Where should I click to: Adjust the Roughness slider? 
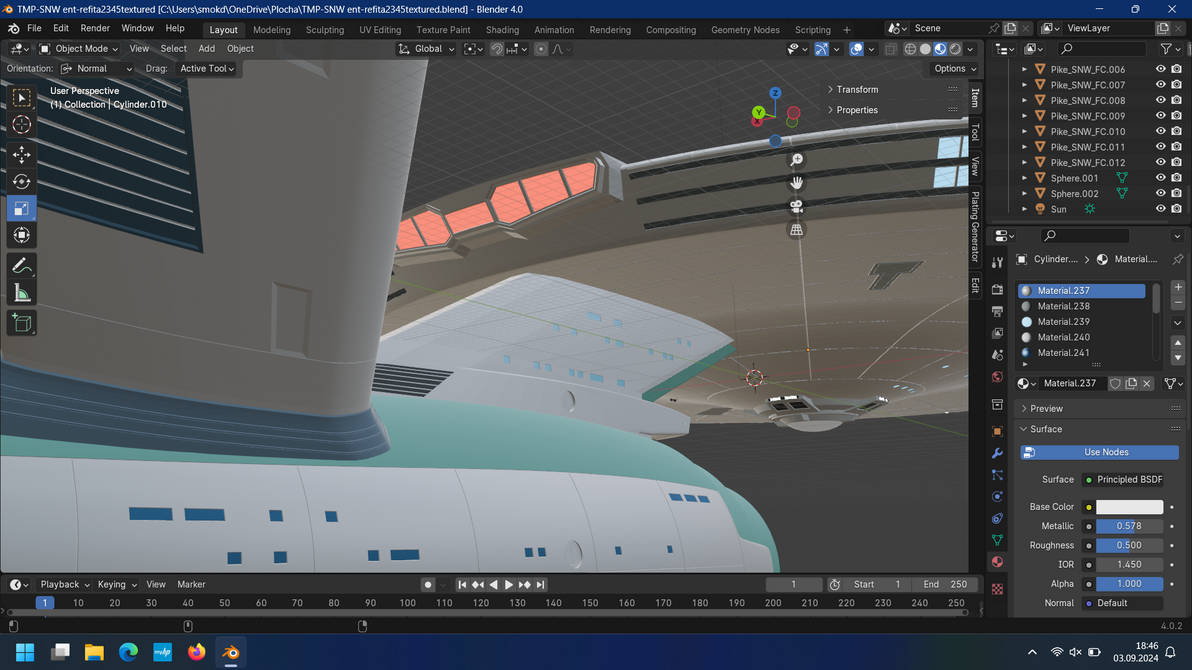(1130, 545)
